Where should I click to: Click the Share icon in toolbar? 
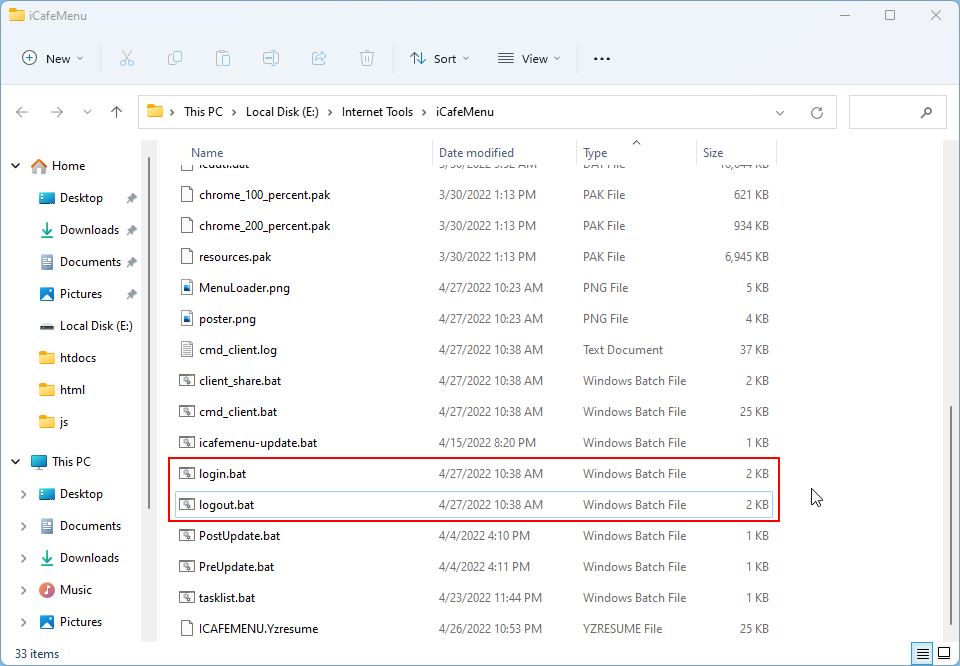[319, 59]
